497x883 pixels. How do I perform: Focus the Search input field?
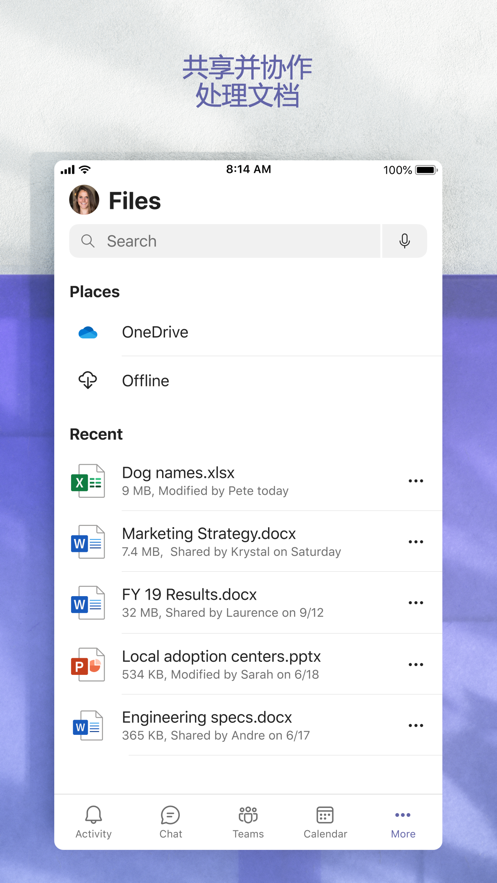(x=225, y=241)
